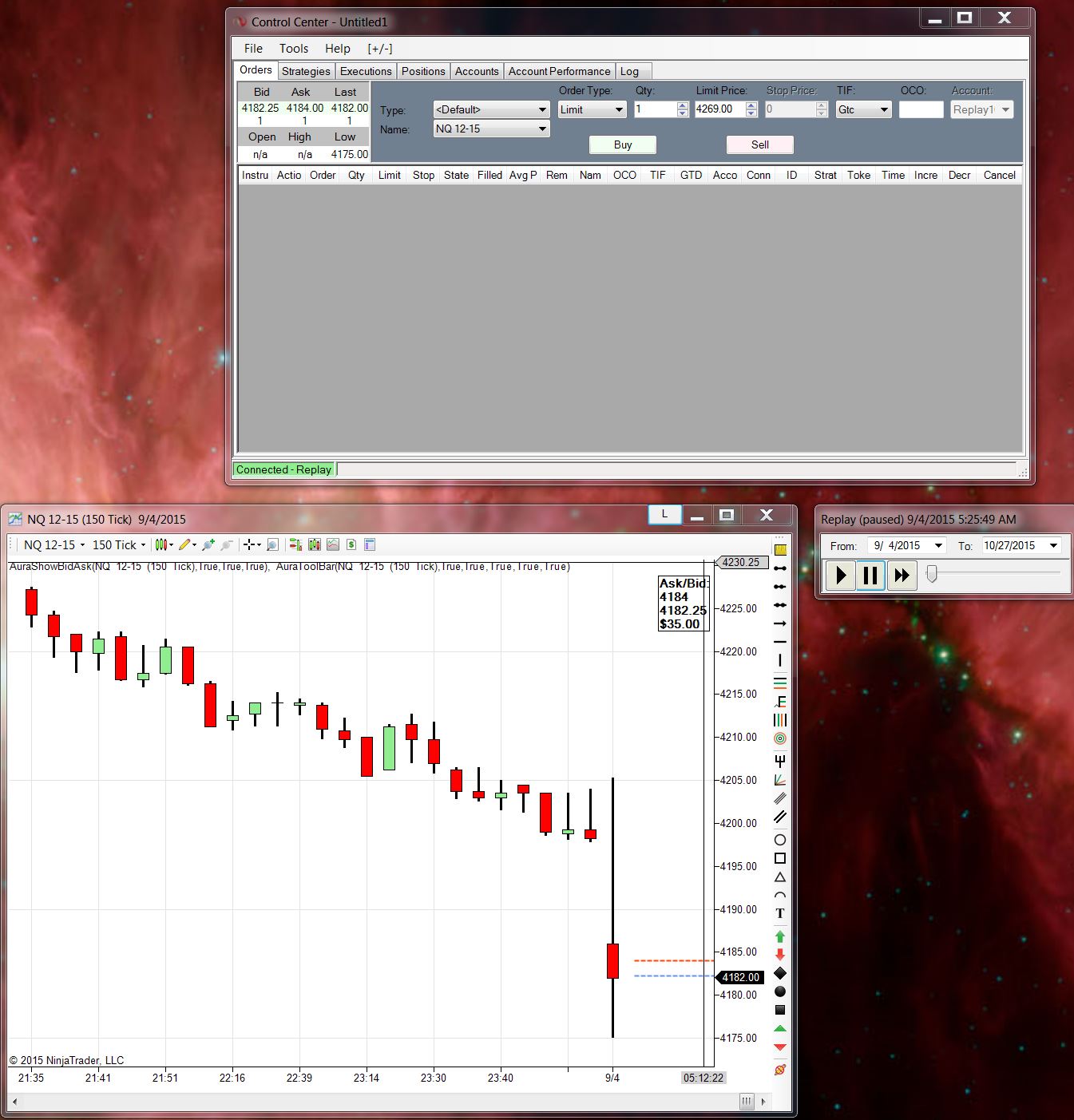This screenshot has height=1120, width=1074.
Task: Open the File menu
Action: pos(253,49)
